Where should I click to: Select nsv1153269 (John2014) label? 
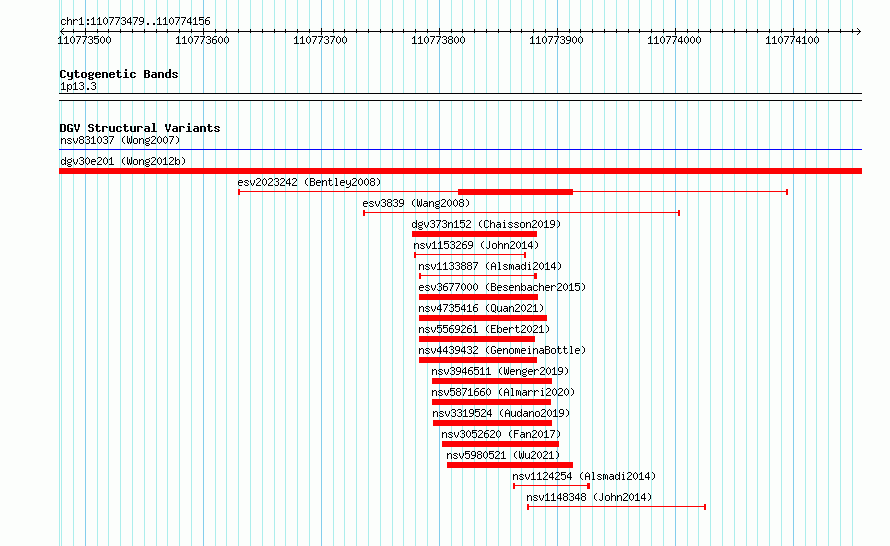pos(476,245)
